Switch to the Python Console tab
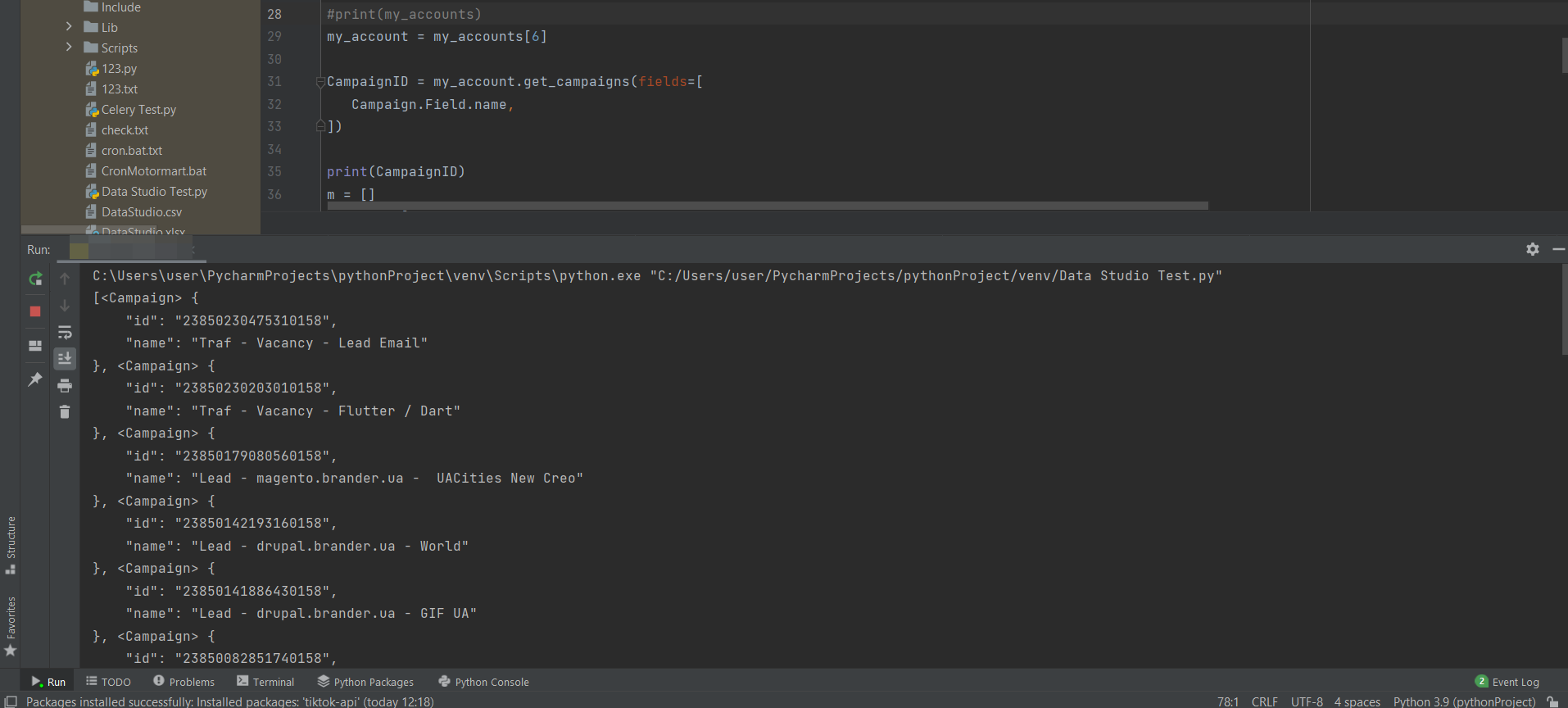 point(483,682)
